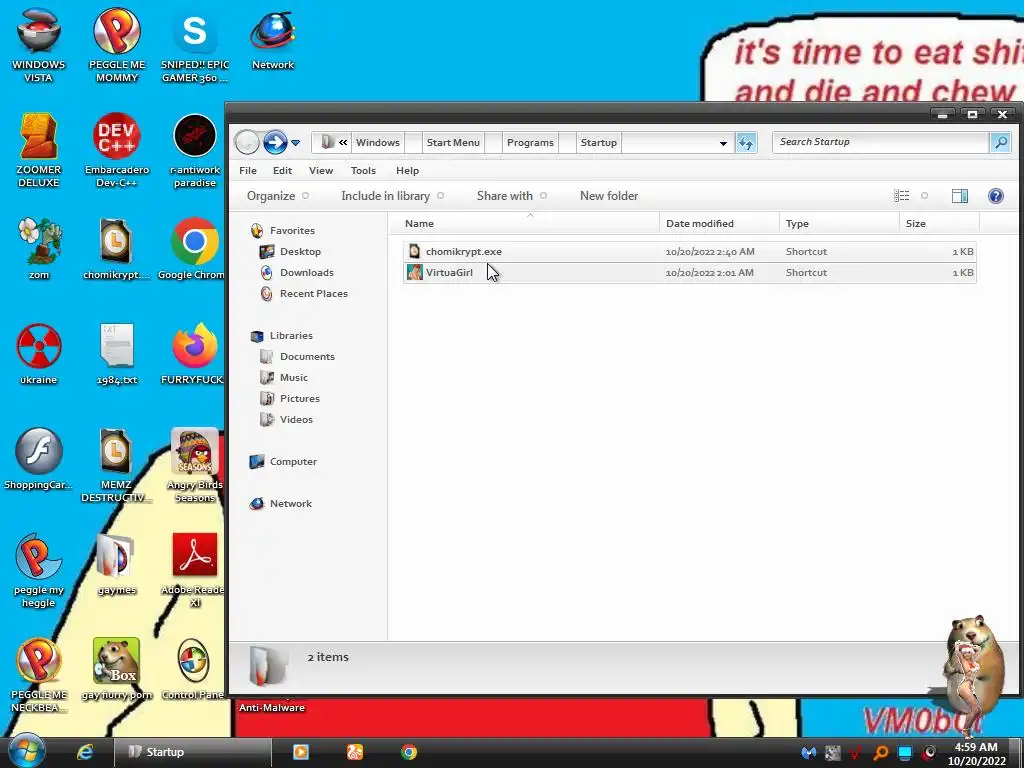
Task: Open the Organize dropdown
Action: coord(278,196)
